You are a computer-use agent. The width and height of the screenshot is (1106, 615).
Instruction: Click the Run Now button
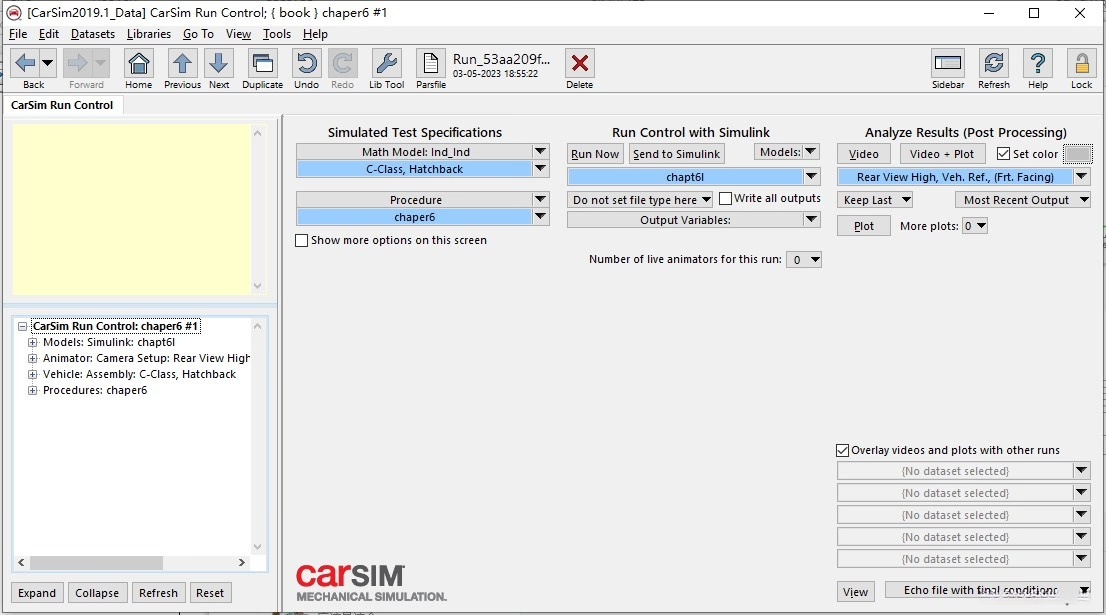(595, 154)
